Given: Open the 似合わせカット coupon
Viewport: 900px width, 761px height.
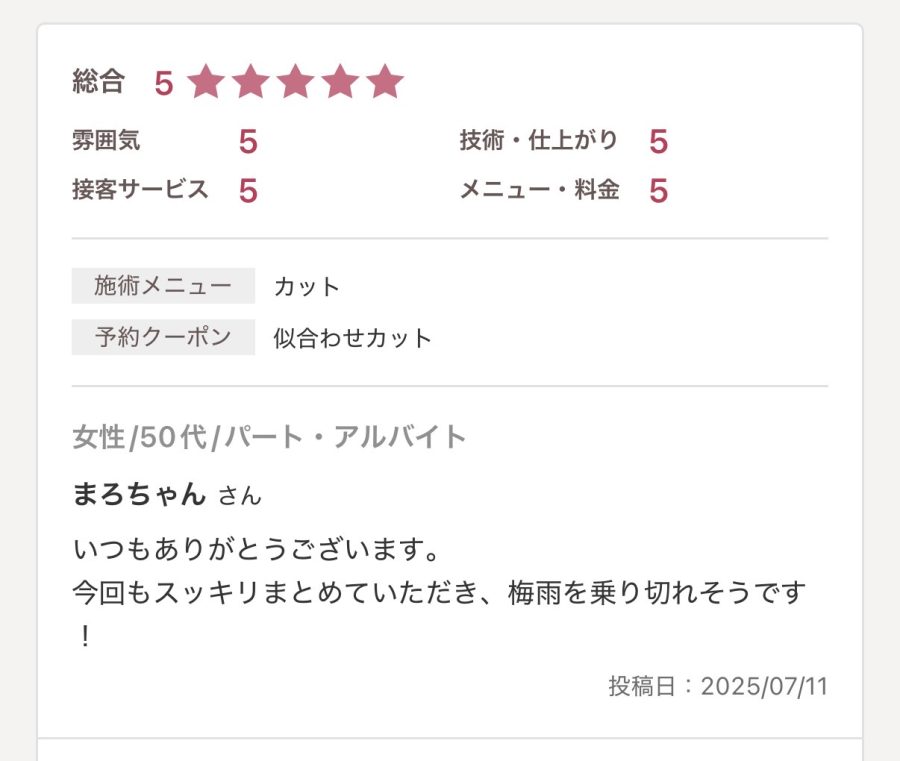Looking at the screenshot, I should (352, 338).
